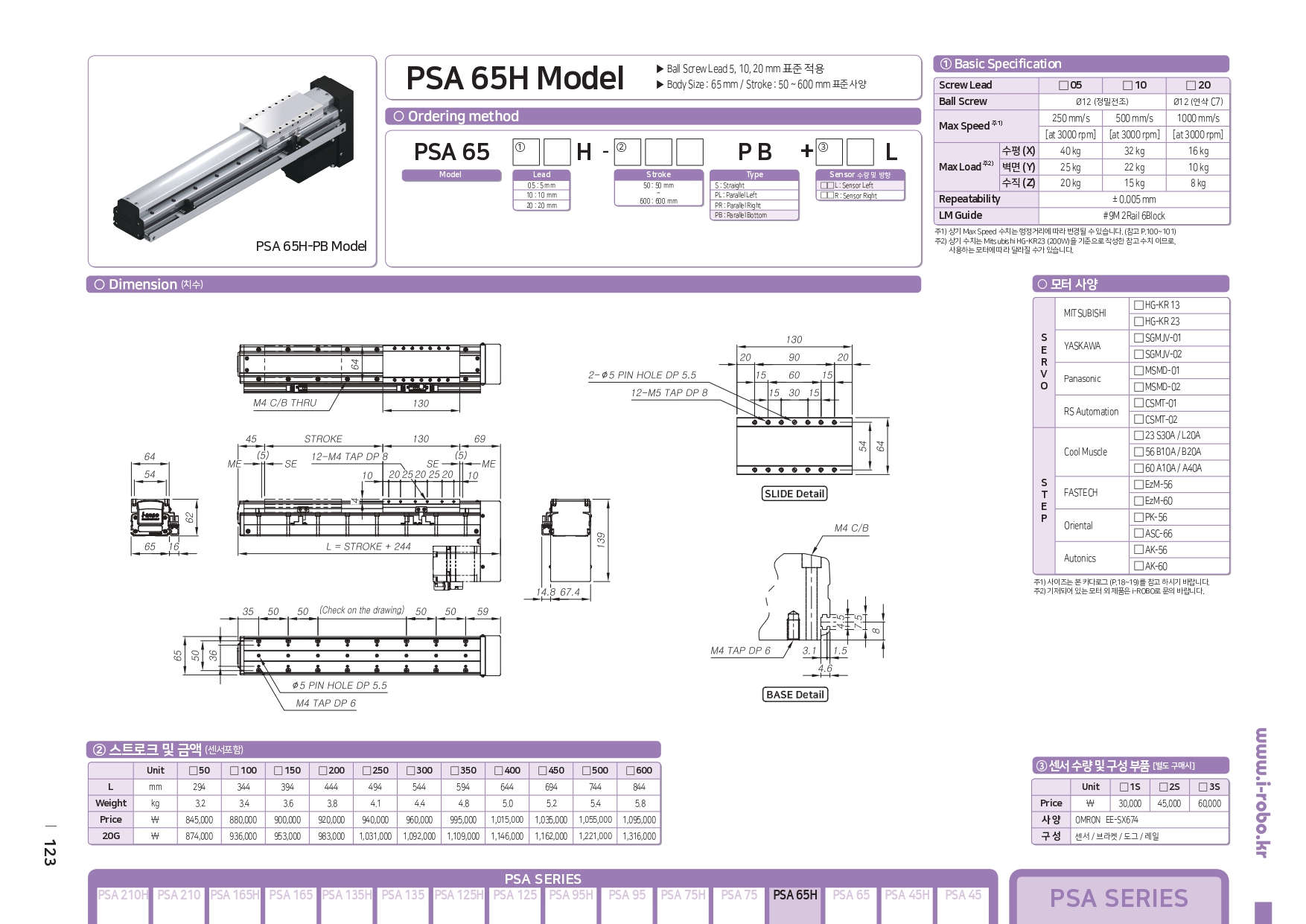The width and height of the screenshot is (1306, 924).
Task: Check the 05 screw lead box
Action: 1064,86
